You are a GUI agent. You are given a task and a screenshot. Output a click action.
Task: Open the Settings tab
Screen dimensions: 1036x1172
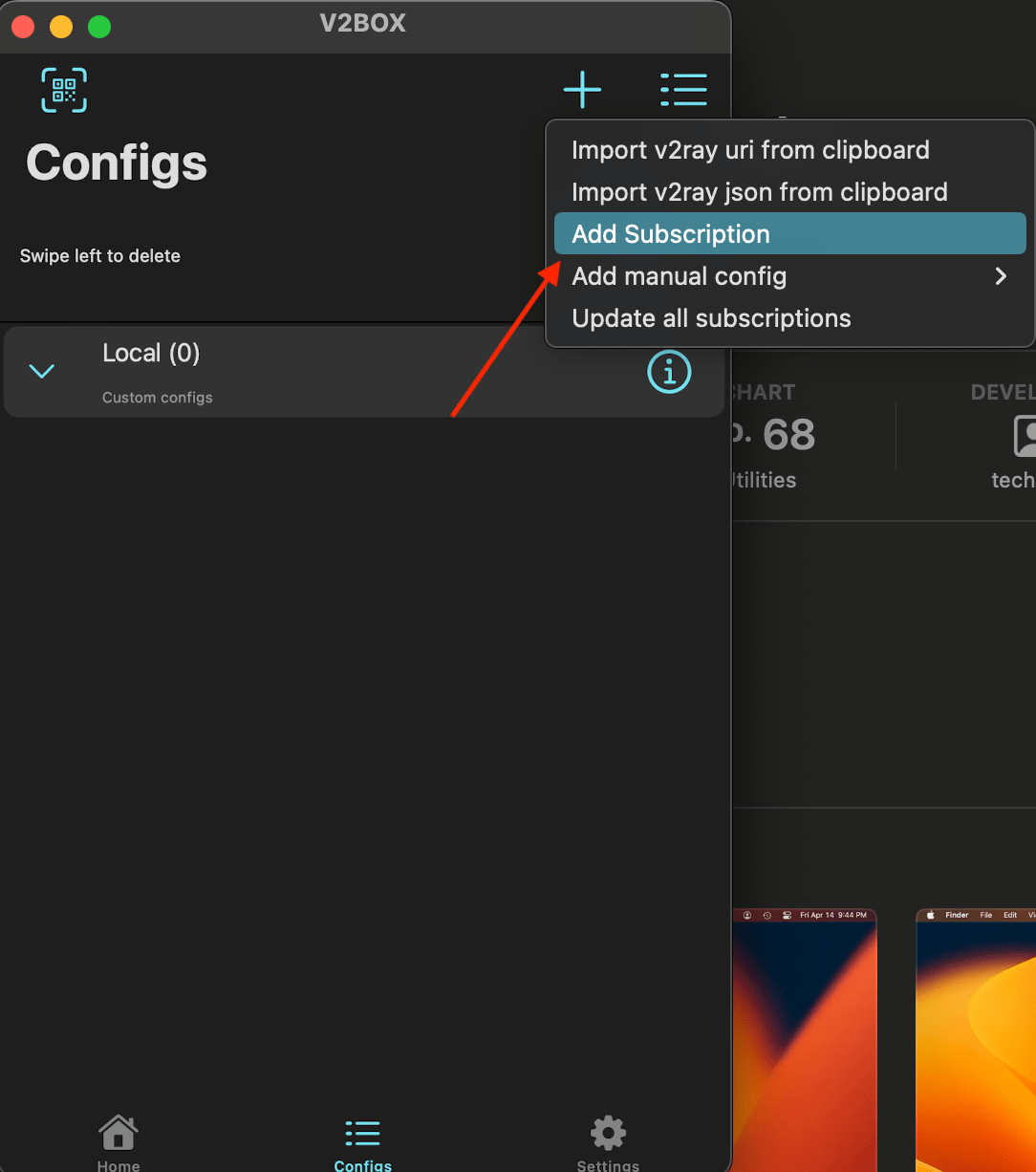(x=608, y=1143)
